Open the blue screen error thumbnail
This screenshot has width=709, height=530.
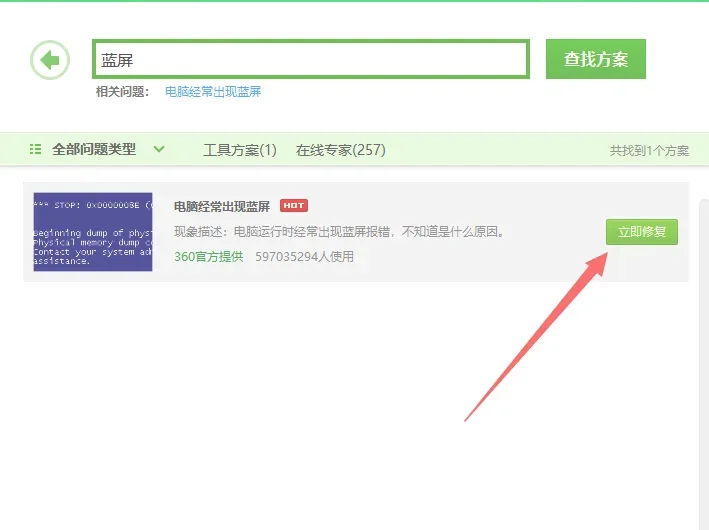(x=93, y=232)
